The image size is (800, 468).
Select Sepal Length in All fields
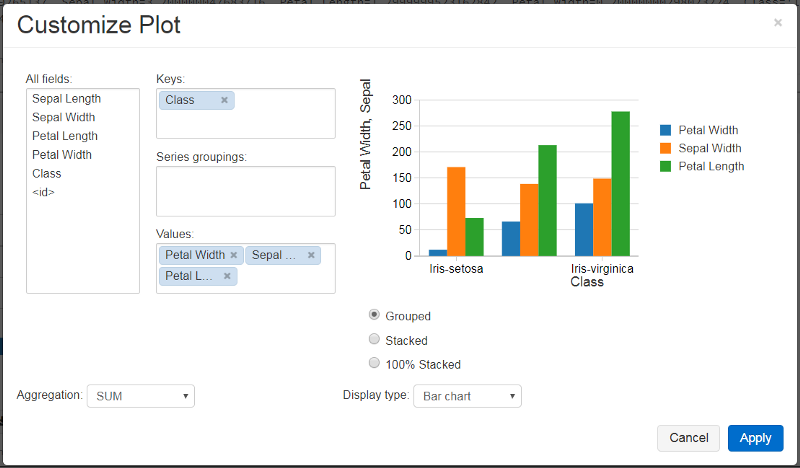tap(66, 98)
